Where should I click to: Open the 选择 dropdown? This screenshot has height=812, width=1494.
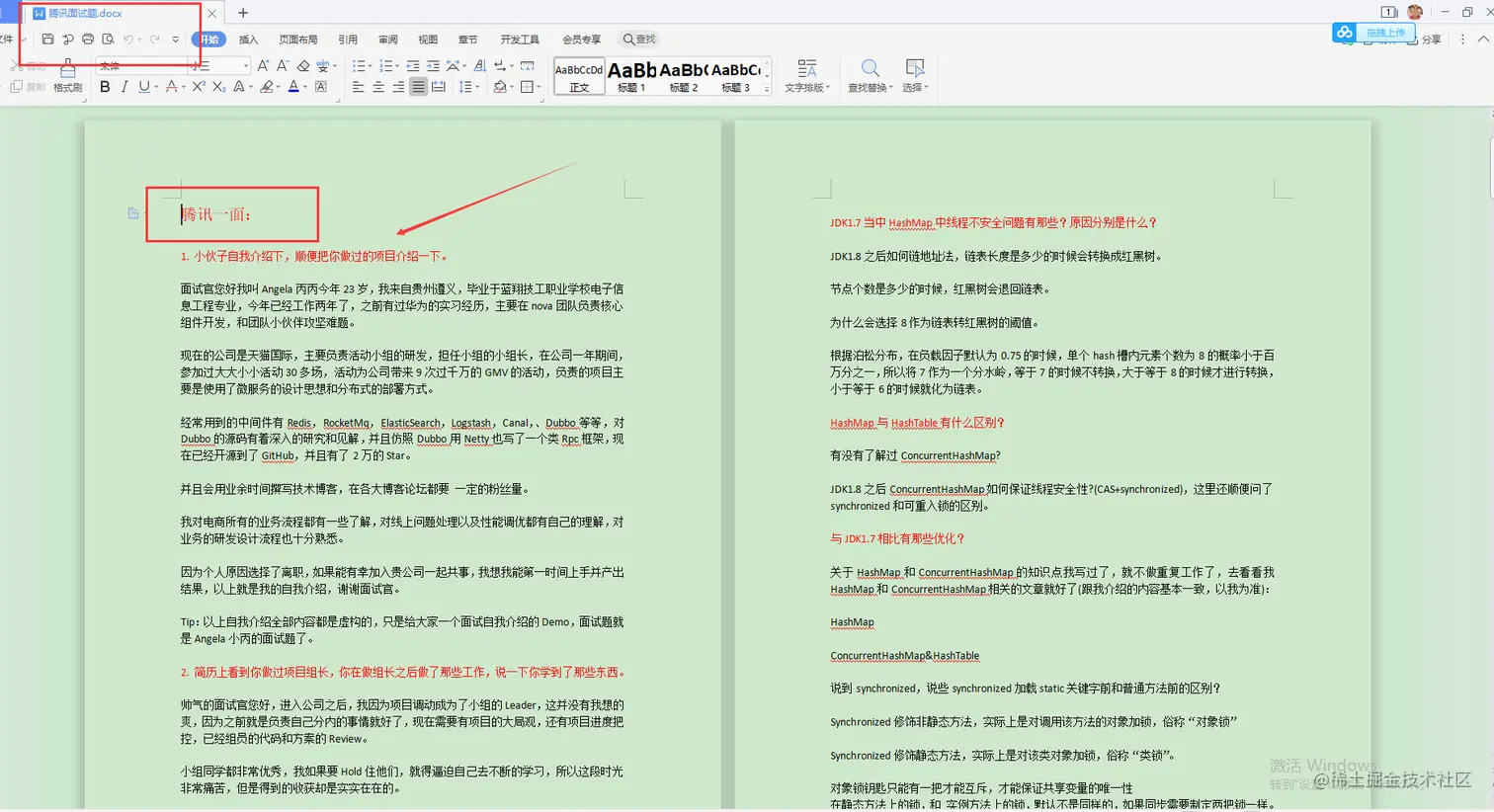click(x=915, y=76)
